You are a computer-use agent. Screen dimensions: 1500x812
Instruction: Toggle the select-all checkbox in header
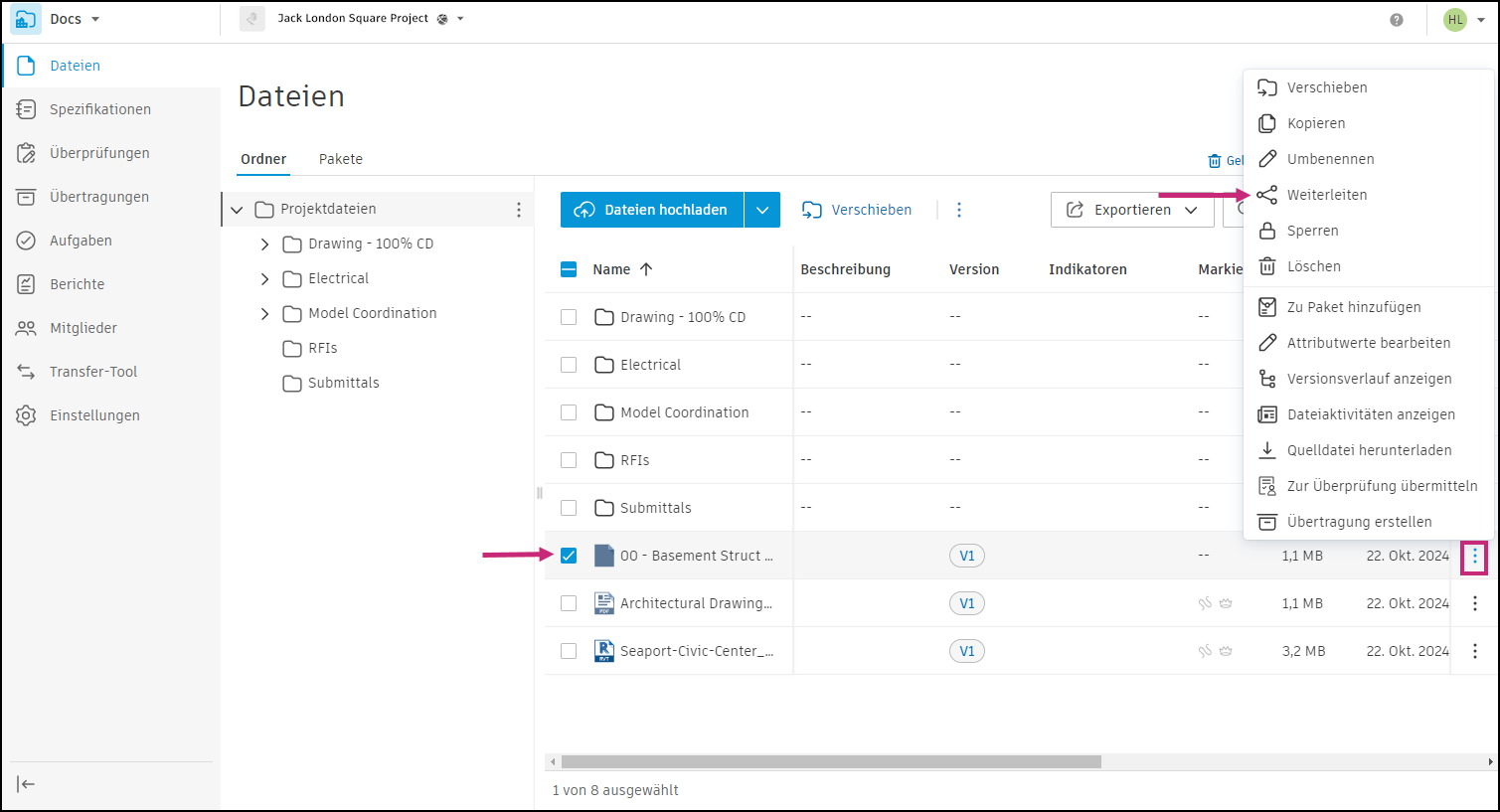click(569, 269)
